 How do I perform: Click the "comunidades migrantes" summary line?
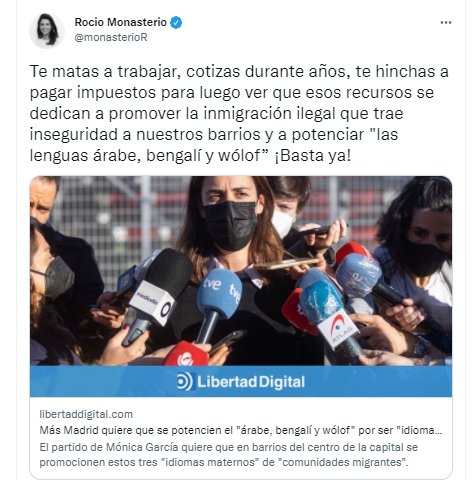click(x=223, y=463)
